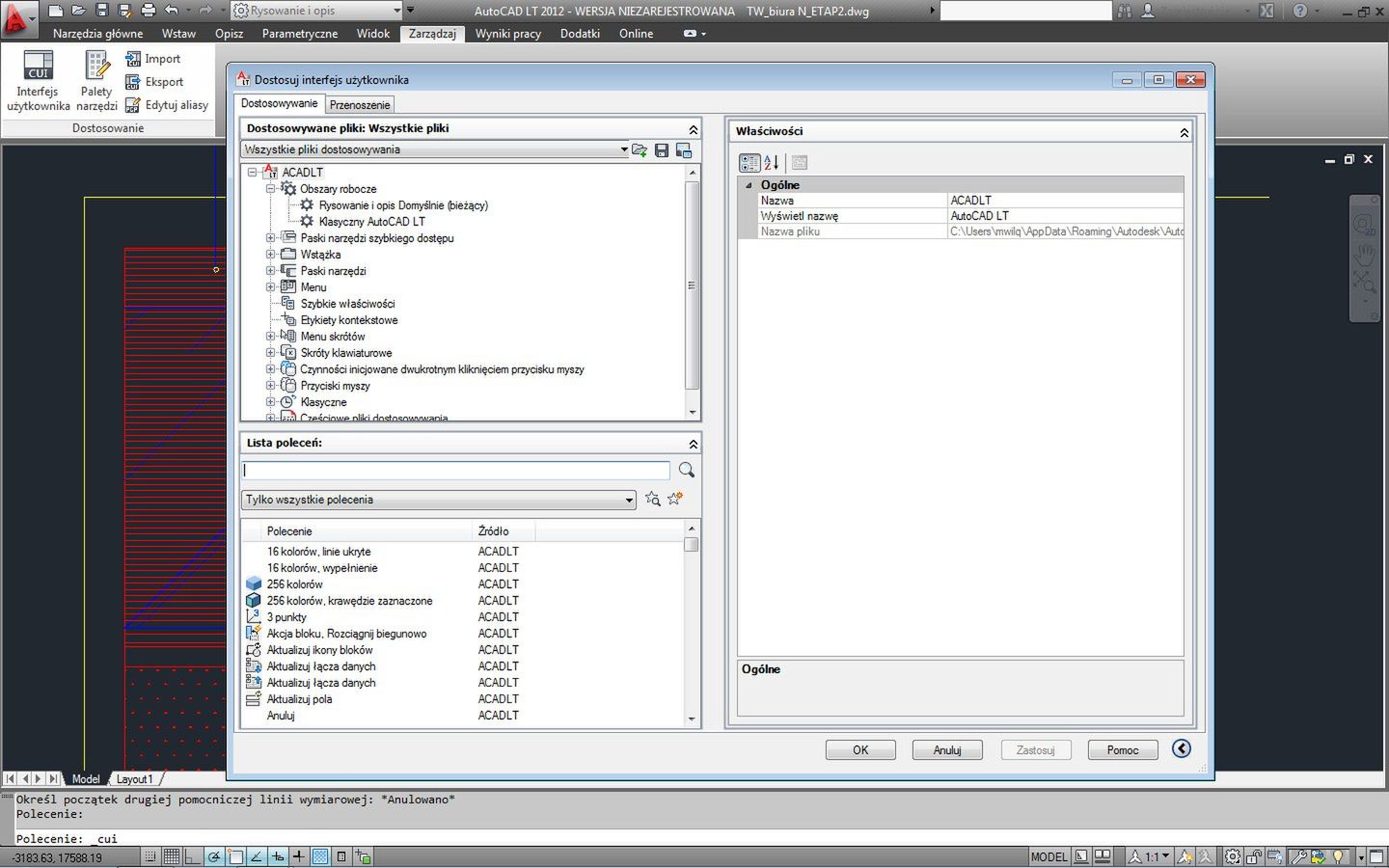Click the Open folder icon in the quick access toolbar

pyautogui.click(x=79, y=11)
